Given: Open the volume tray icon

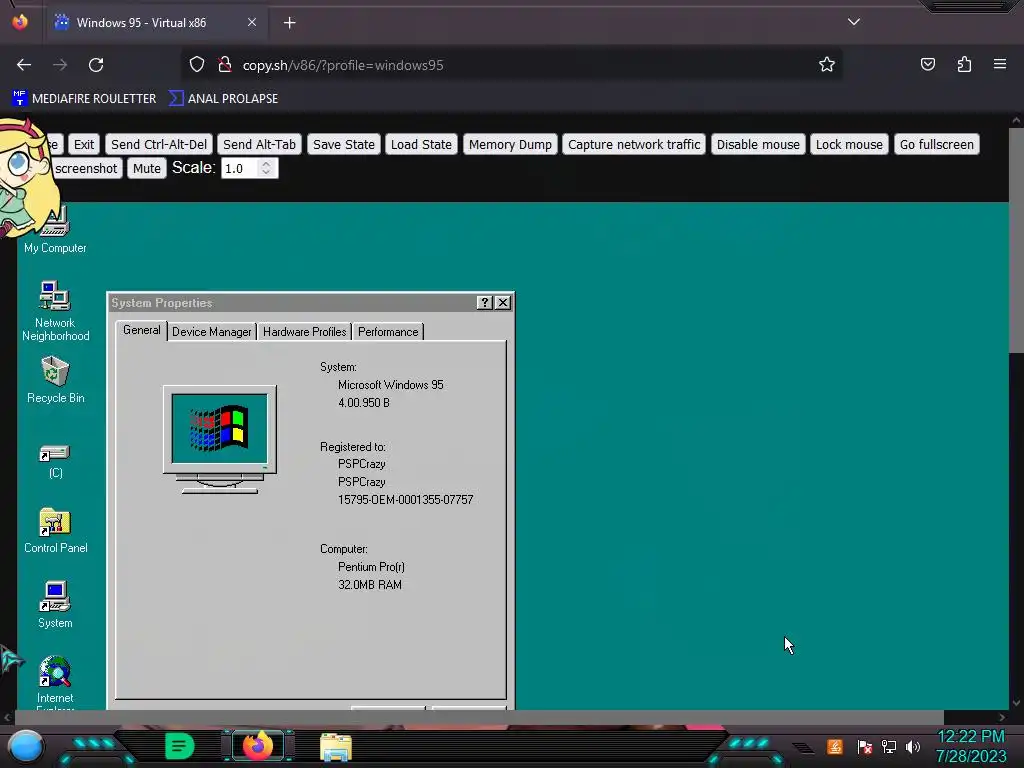Looking at the screenshot, I should point(913,747).
